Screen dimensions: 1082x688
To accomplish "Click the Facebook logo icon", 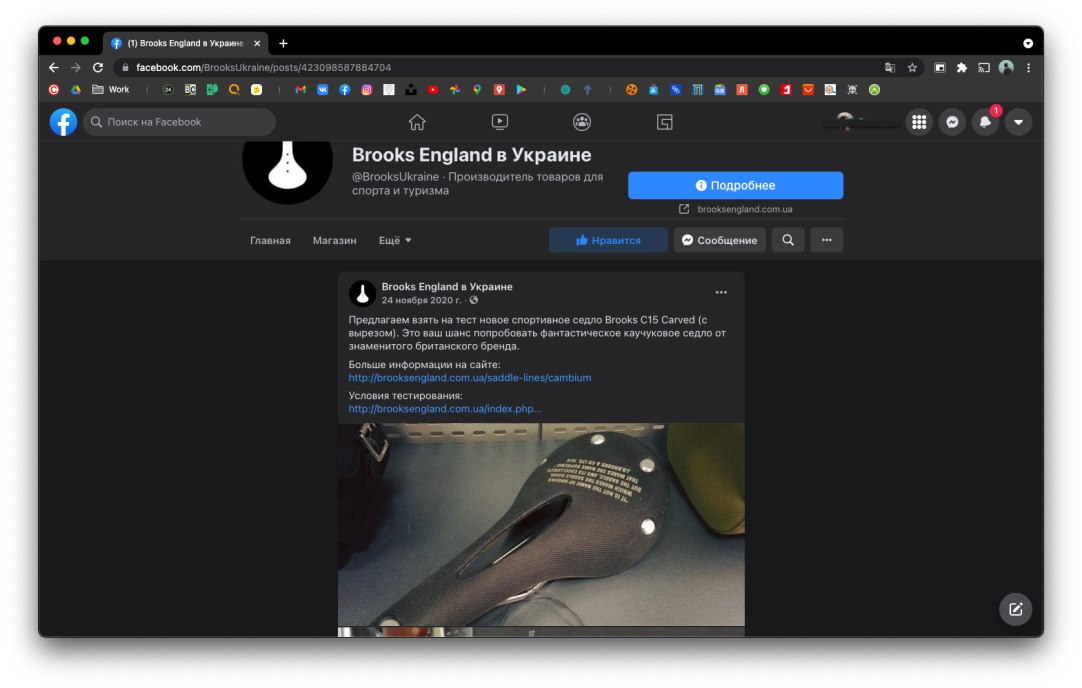I will 63,122.
